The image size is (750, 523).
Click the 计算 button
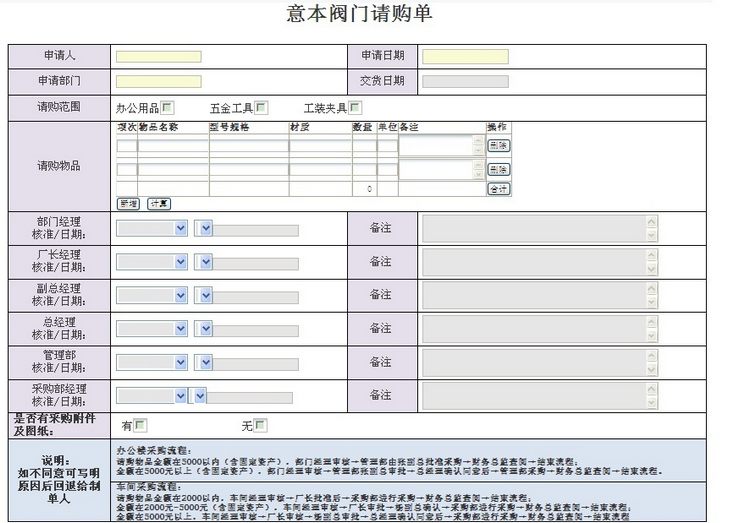[x=159, y=204]
